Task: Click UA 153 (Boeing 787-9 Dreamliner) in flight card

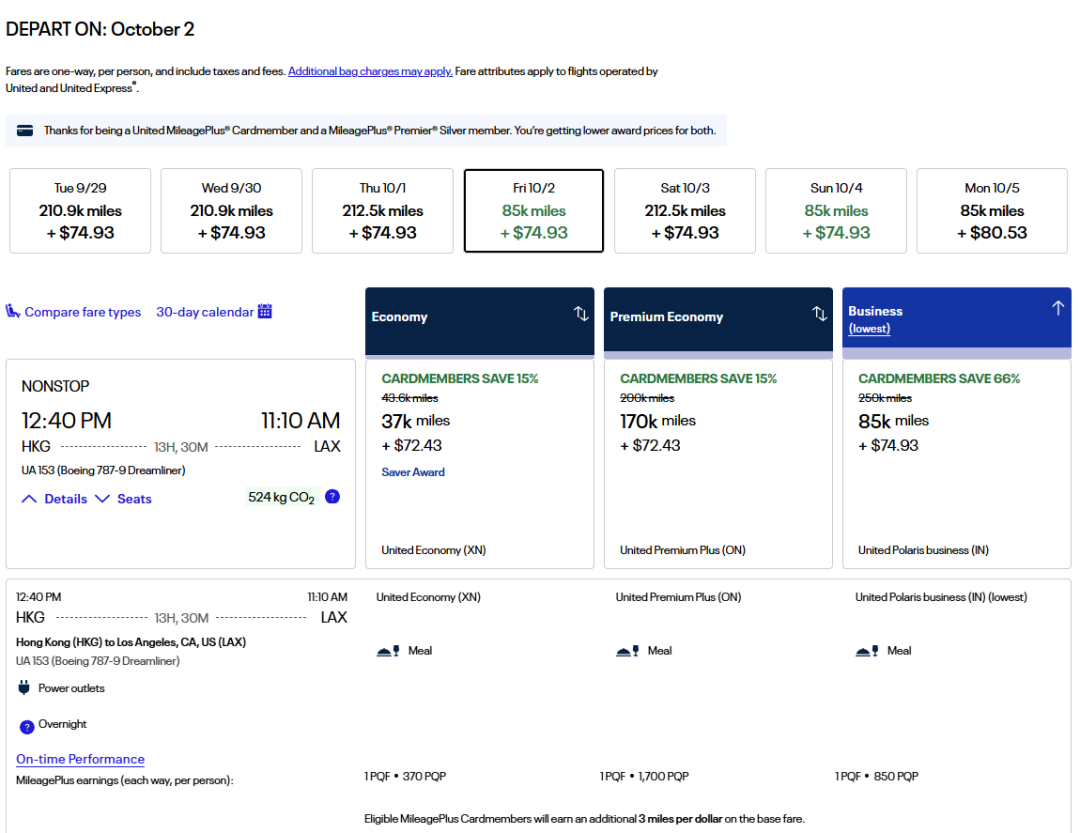Action: (x=103, y=471)
